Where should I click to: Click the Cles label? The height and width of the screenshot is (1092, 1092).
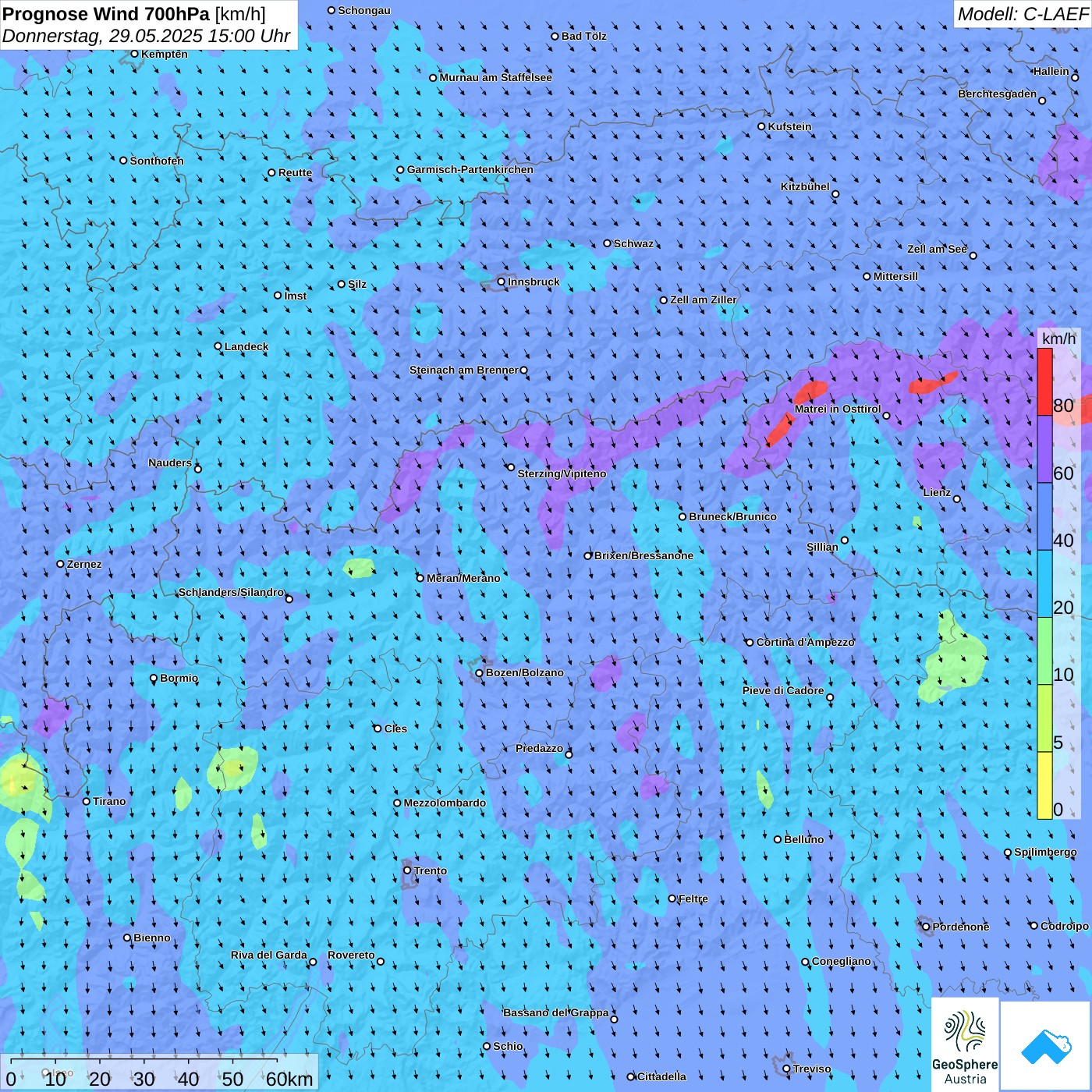[395, 729]
